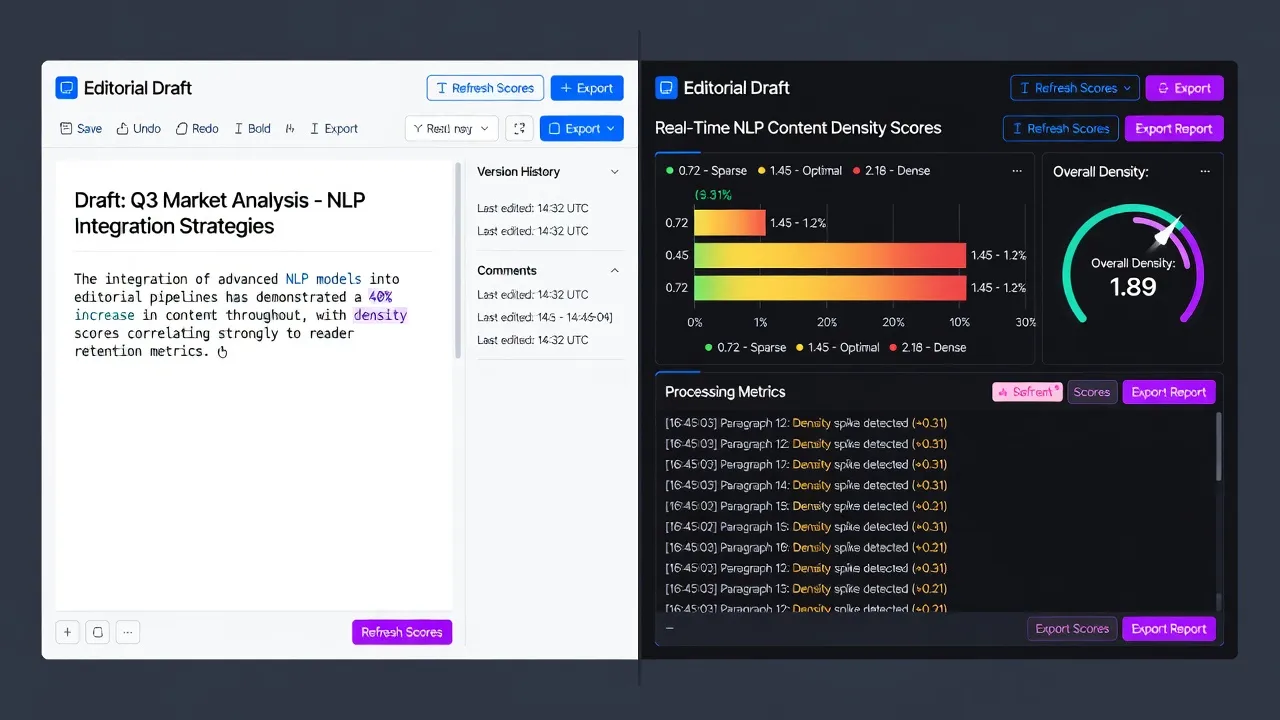Click Export Report in the Processing Metrics header
The image size is (1280, 720).
tap(1169, 392)
